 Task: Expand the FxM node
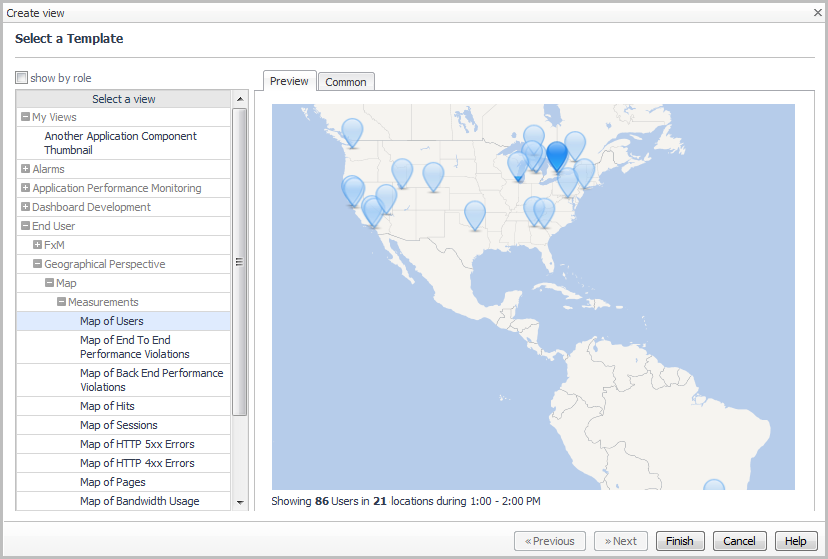coord(37,245)
